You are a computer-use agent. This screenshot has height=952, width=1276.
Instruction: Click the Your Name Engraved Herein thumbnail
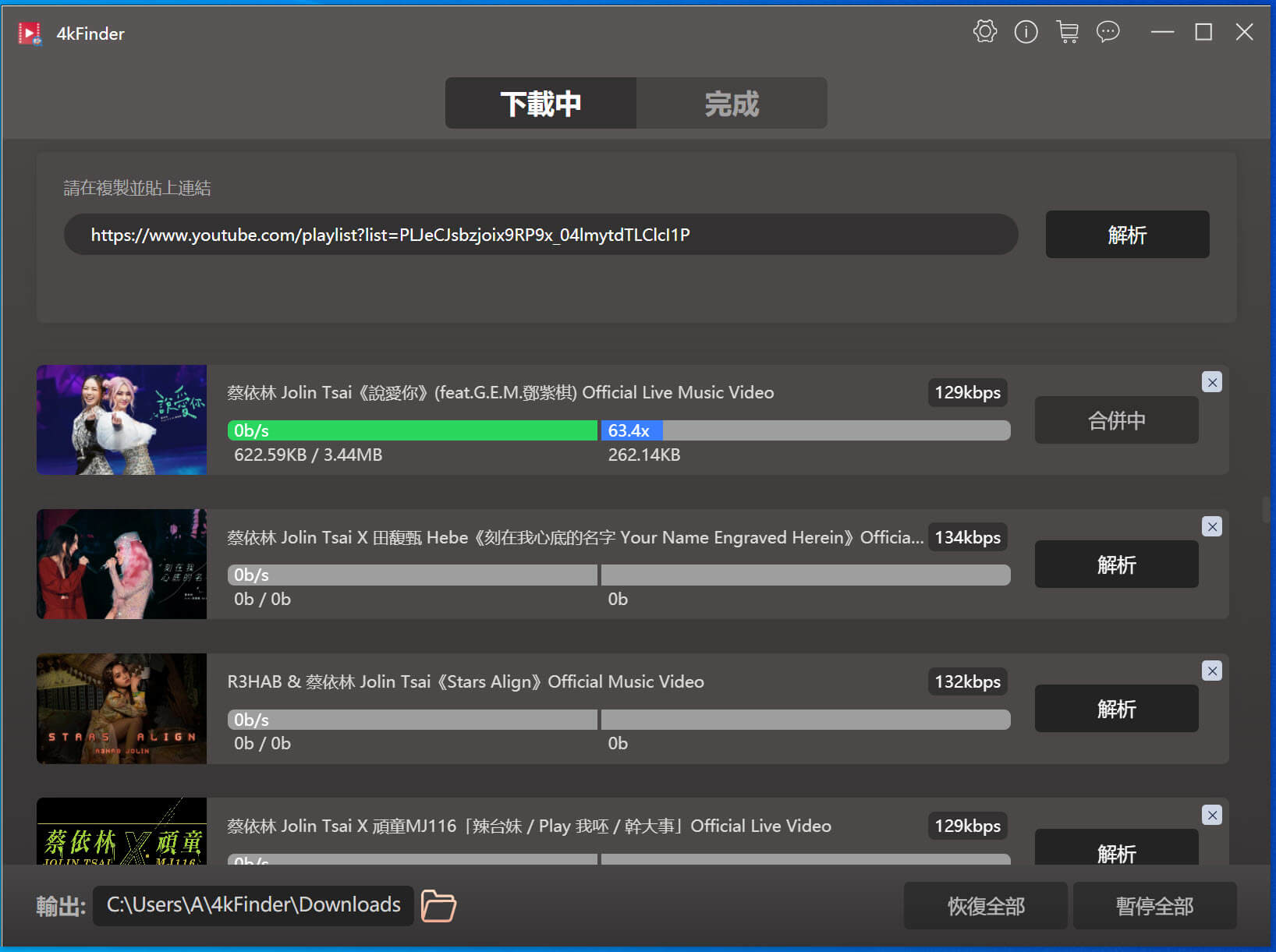(122, 564)
